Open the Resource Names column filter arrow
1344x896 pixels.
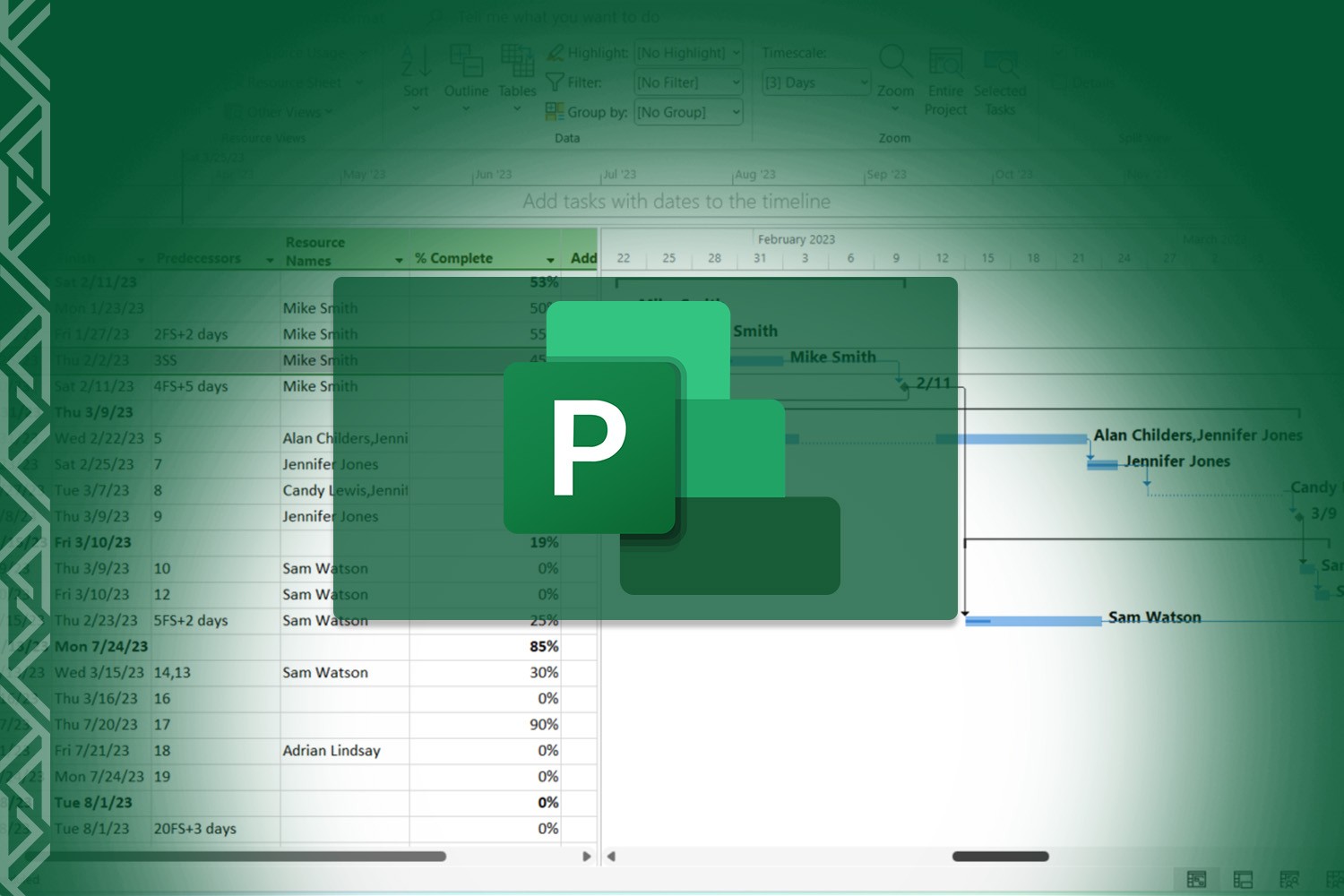pyautogui.click(x=399, y=260)
